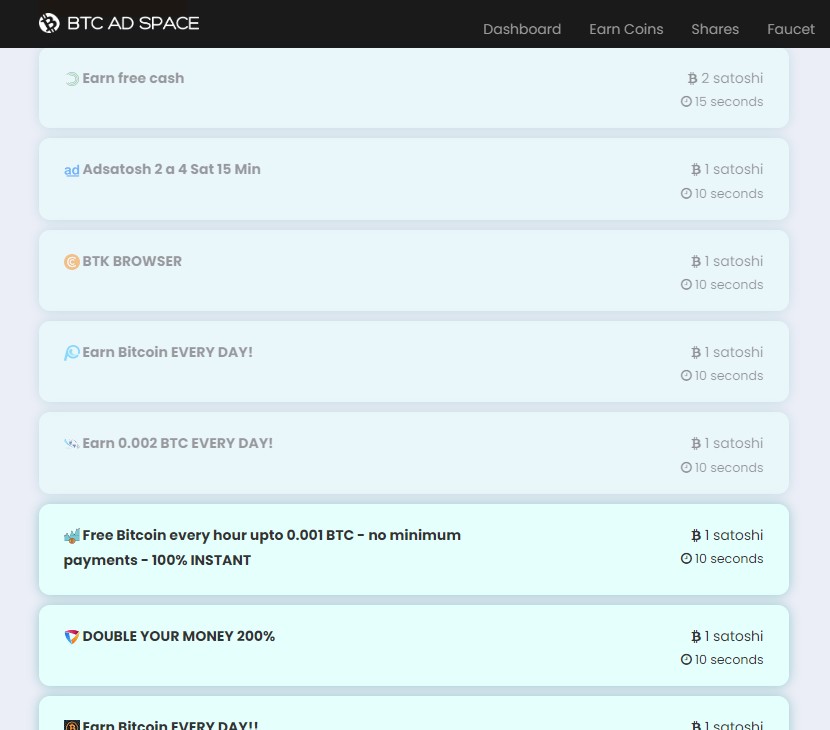Screen dimensions: 830x730
Task: Click the bitcoin symbol in the BTK BROWSER row
Action: 696,262
